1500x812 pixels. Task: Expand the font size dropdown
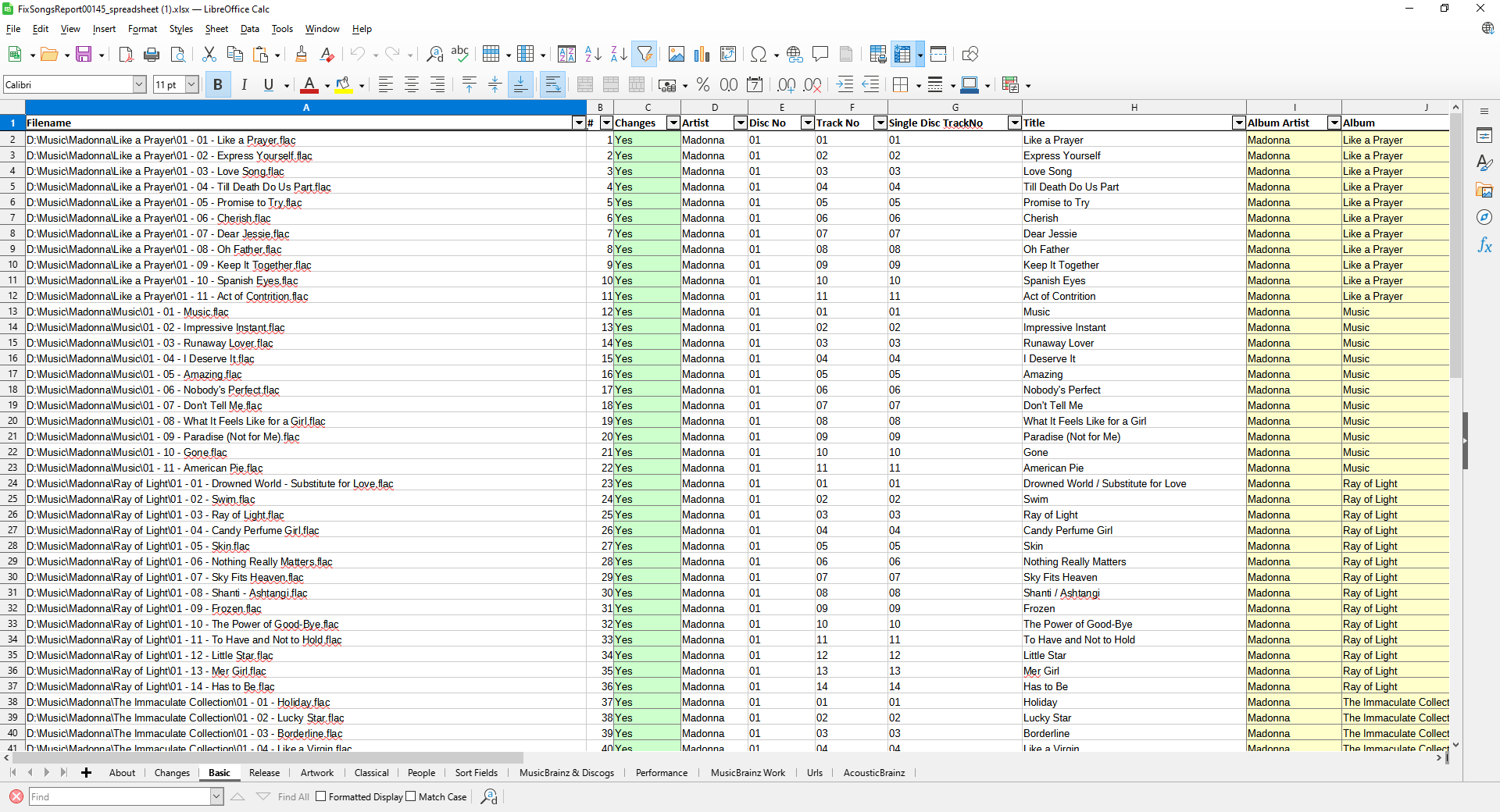coord(191,84)
